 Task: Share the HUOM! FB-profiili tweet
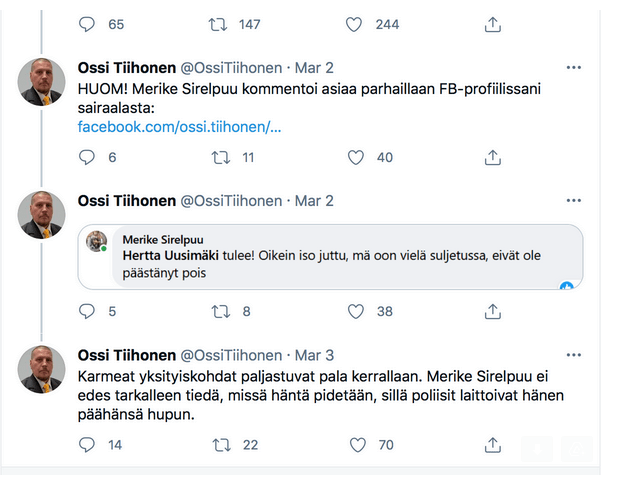point(492,157)
